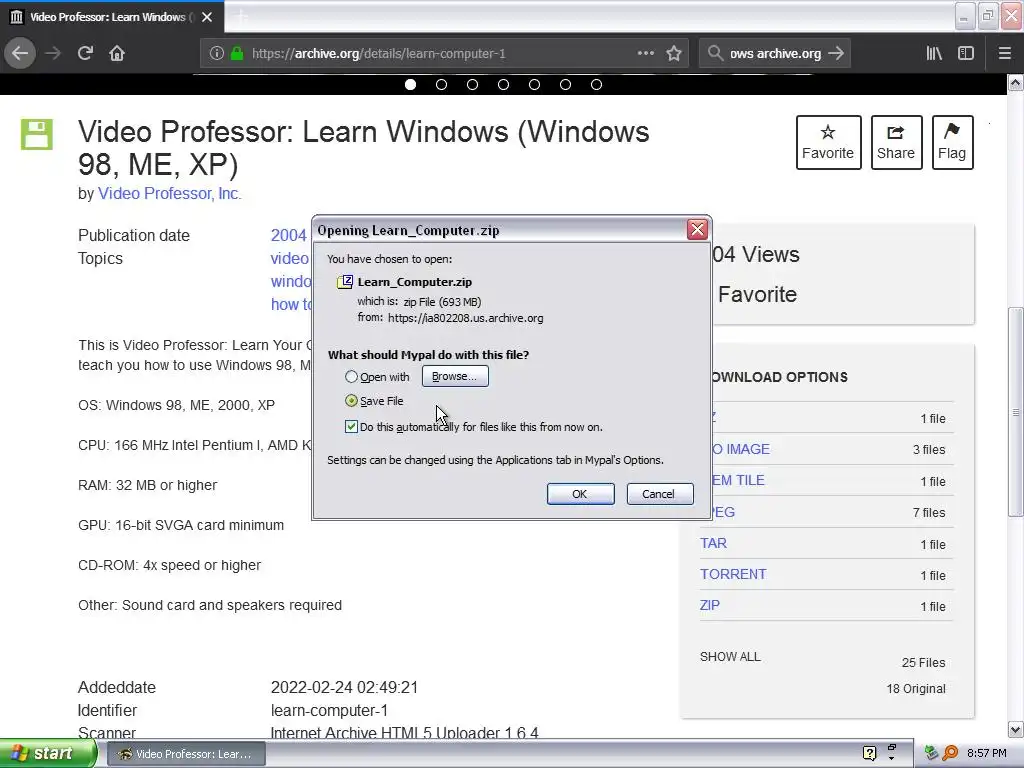1024x768 pixels.
Task: Click the page scrollbar down arrow
Action: [1016, 729]
